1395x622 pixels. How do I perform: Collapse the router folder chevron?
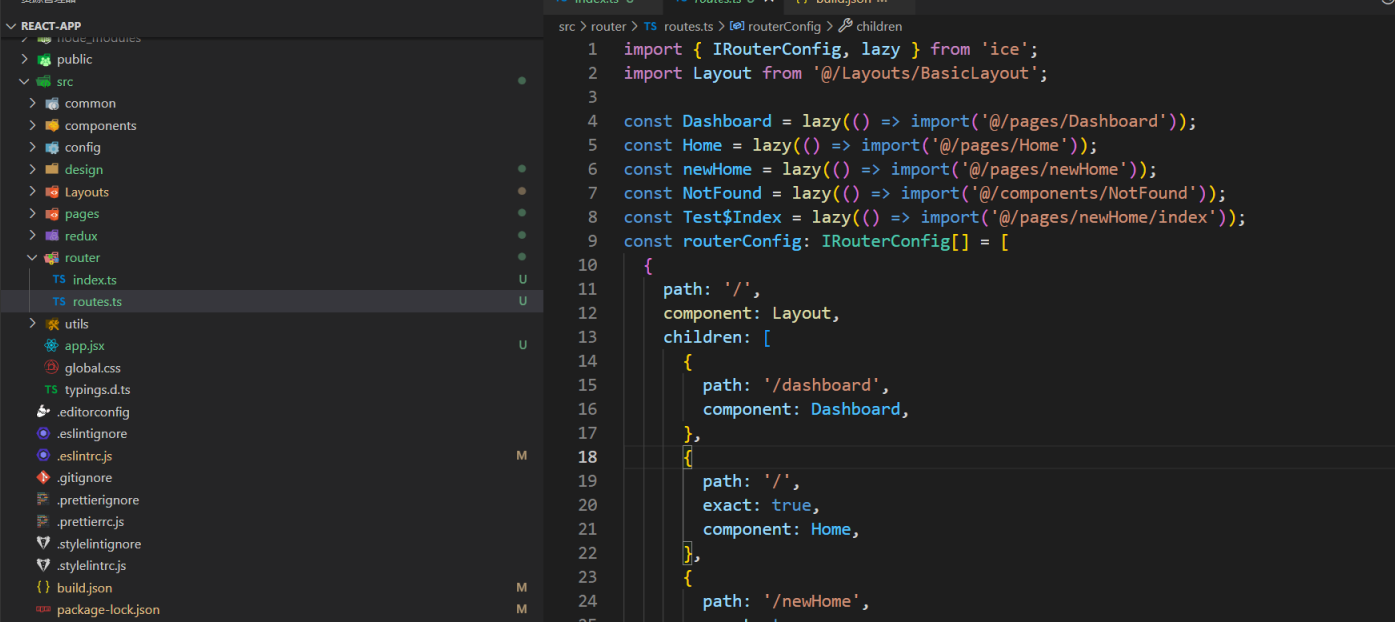click(33, 258)
